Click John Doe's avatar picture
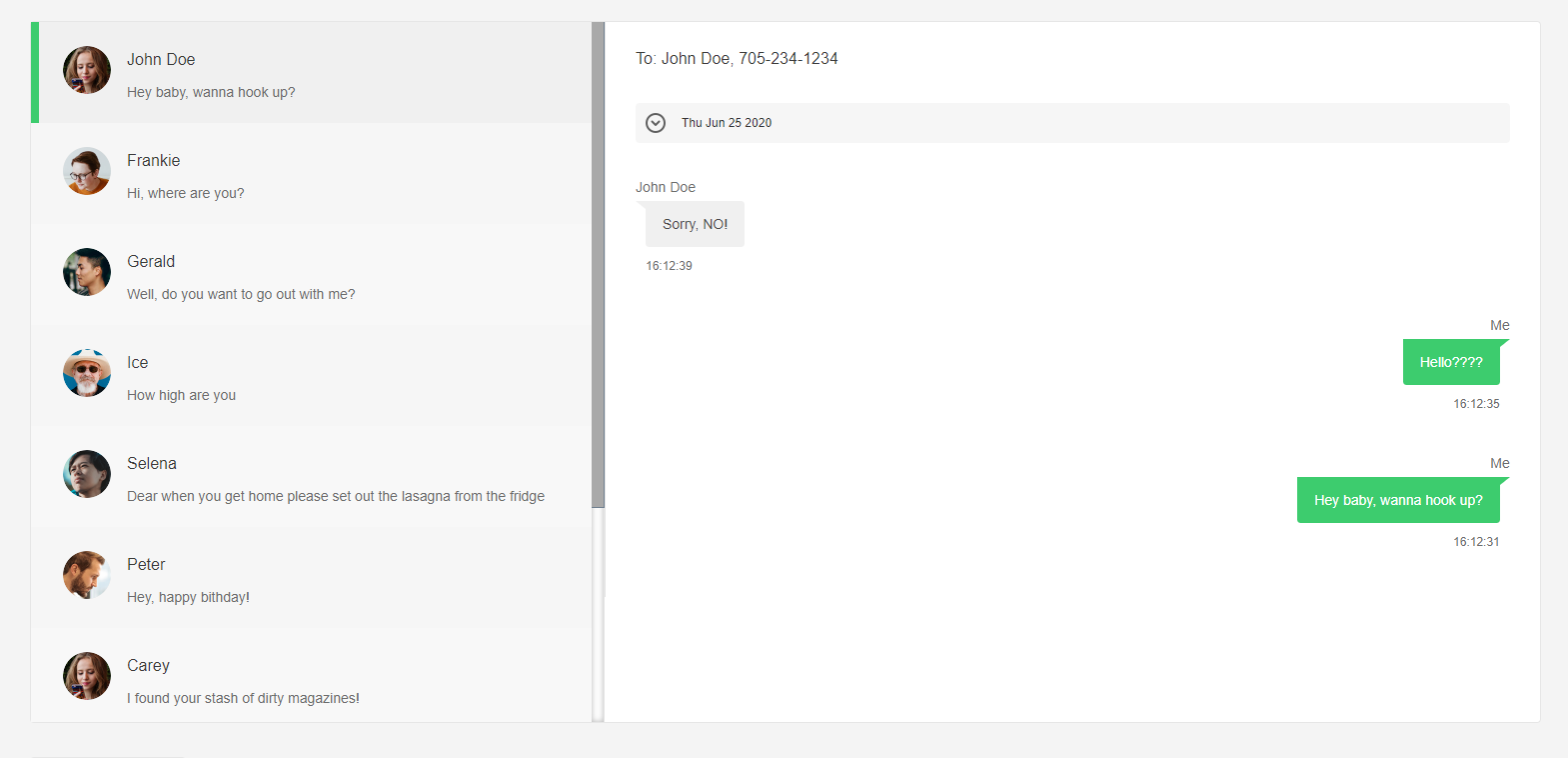Screen dimensions: 1568x758 87,70
